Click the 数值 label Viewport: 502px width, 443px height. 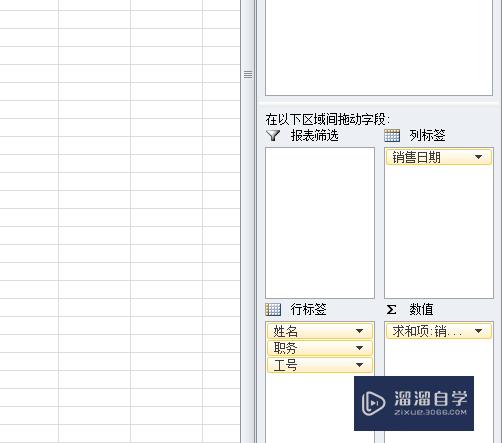421,310
